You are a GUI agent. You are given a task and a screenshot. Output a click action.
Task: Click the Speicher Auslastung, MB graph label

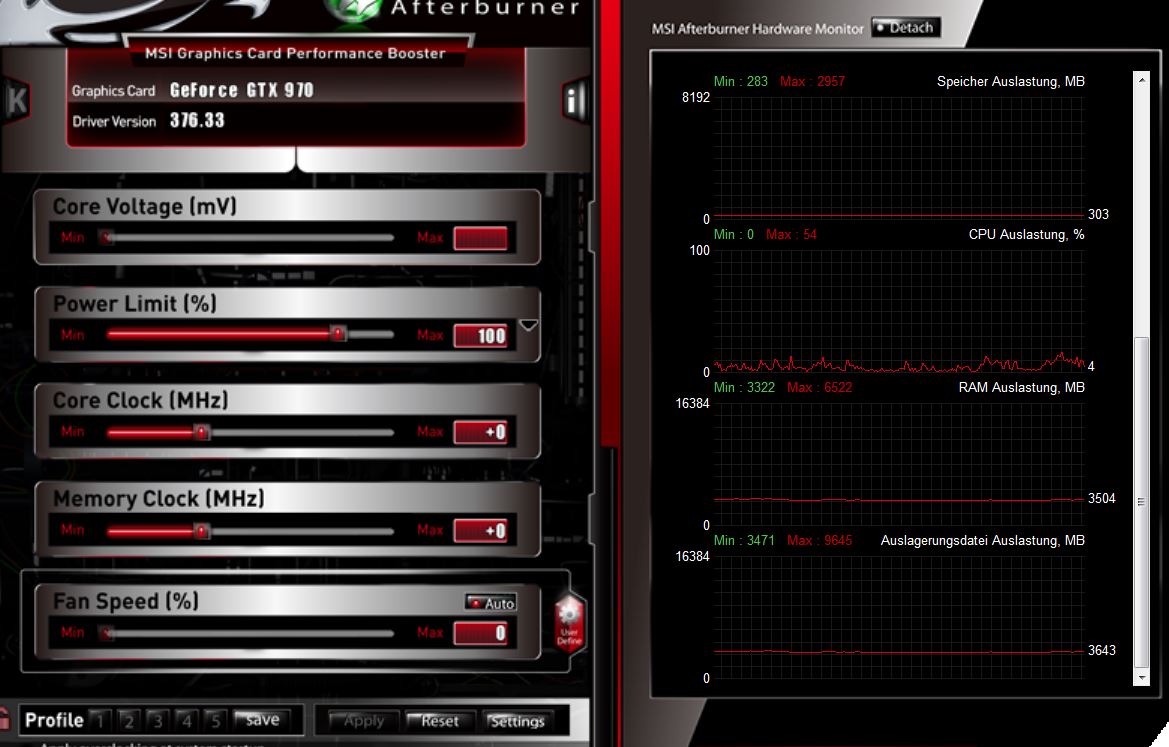click(1010, 81)
